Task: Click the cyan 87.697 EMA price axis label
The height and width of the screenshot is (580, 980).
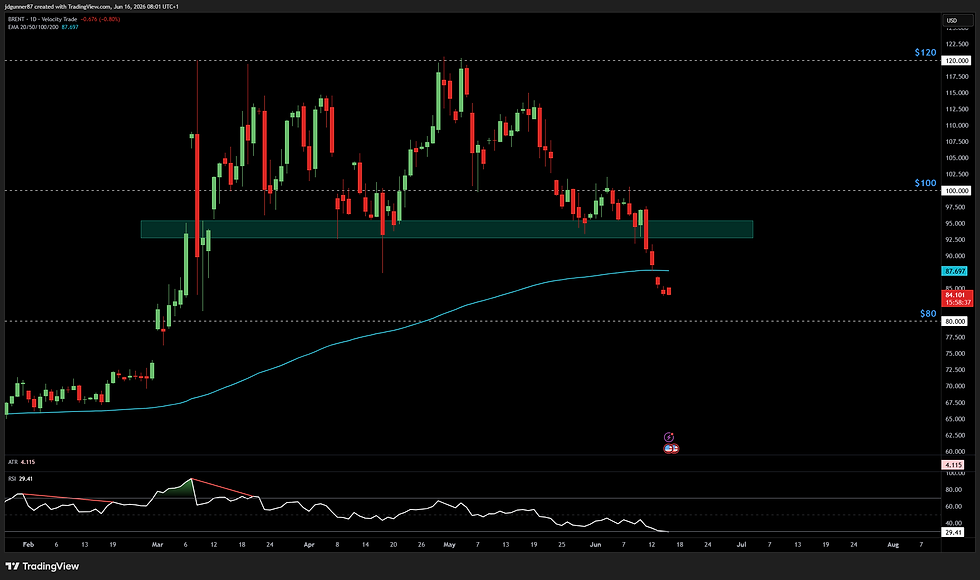Action: 955,271
